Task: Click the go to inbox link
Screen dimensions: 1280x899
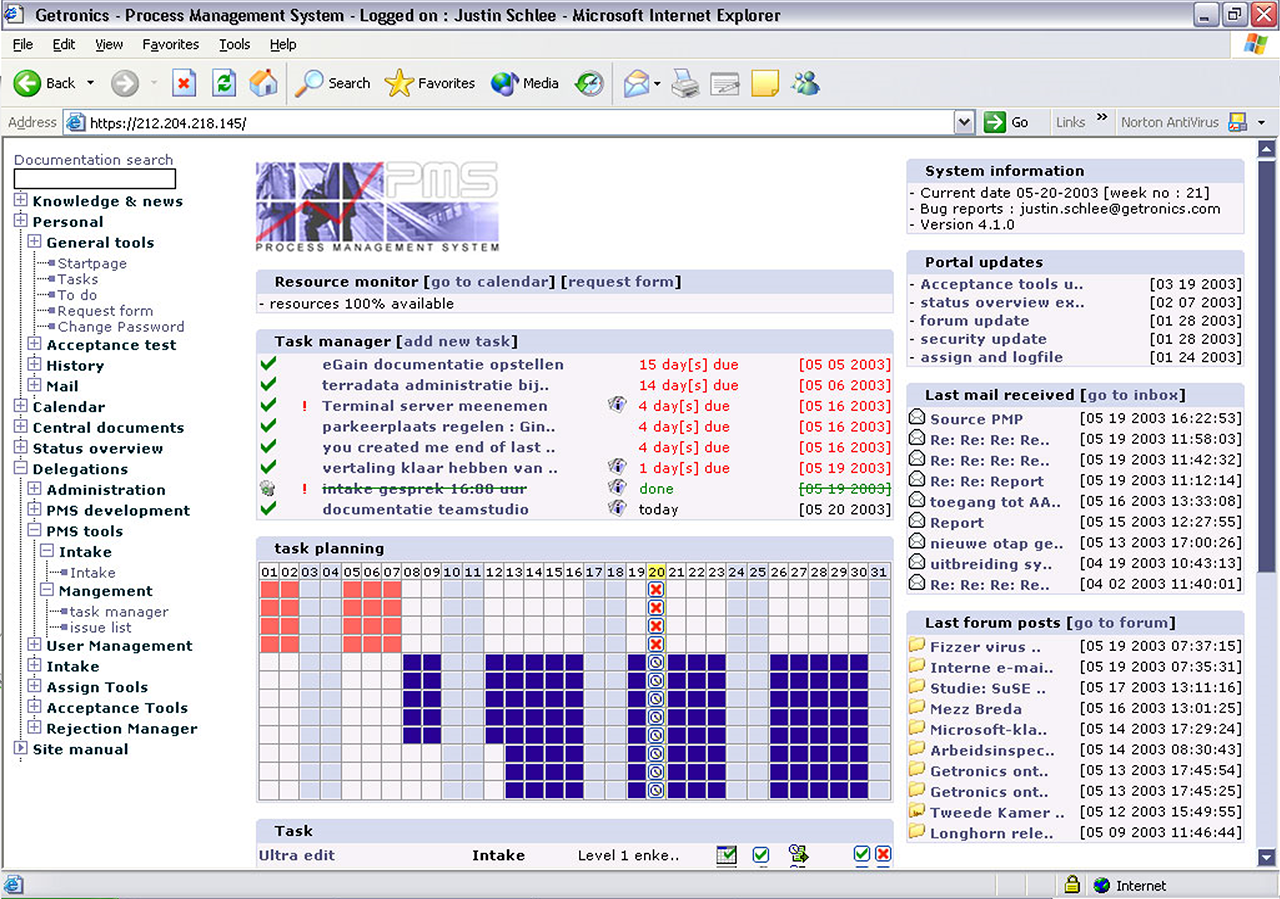Action: click(x=1132, y=394)
